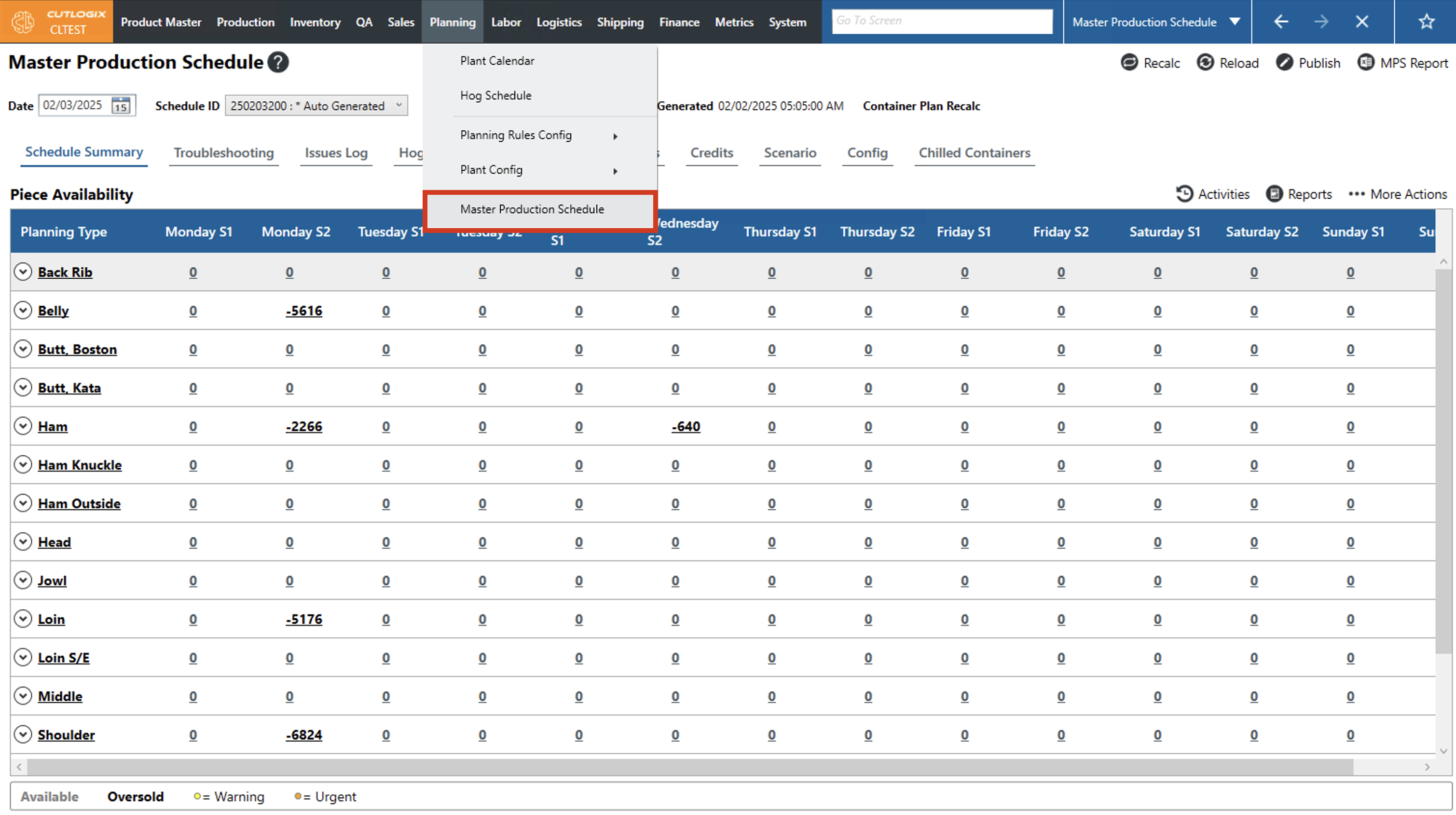The width and height of the screenshot is (1456, 815).
Task: Open the Schedule ID dropdown
Action: pyautogui.click(x=316, y=106)
